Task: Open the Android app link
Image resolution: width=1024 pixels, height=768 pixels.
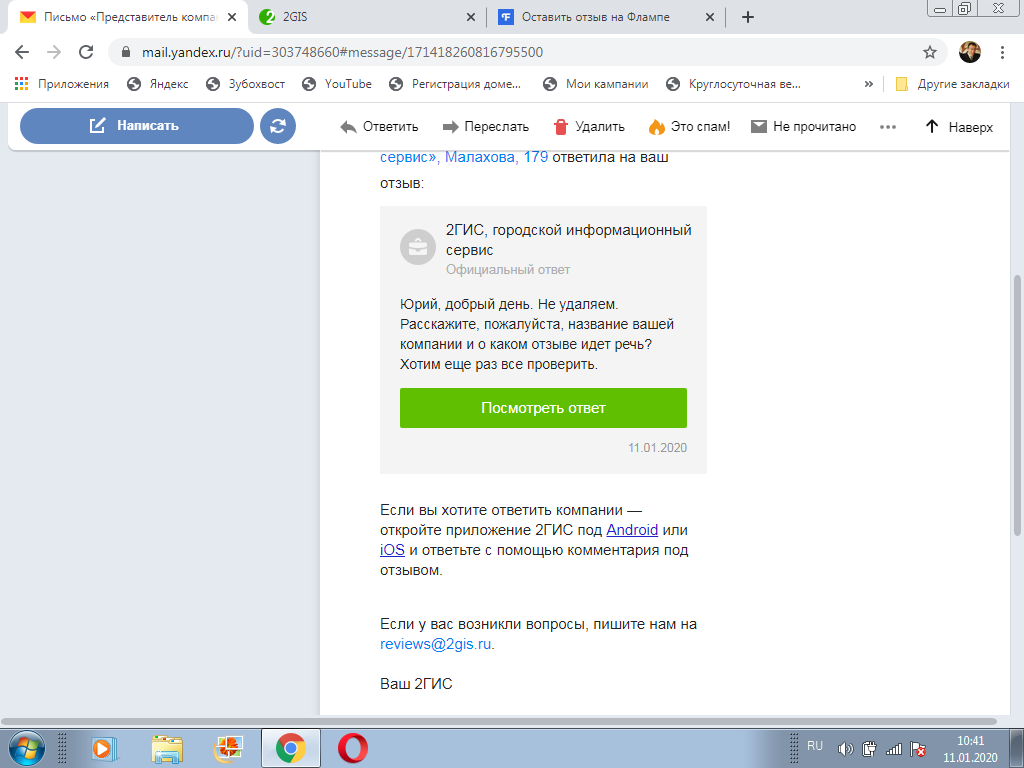Action: (x=632, y=530)
